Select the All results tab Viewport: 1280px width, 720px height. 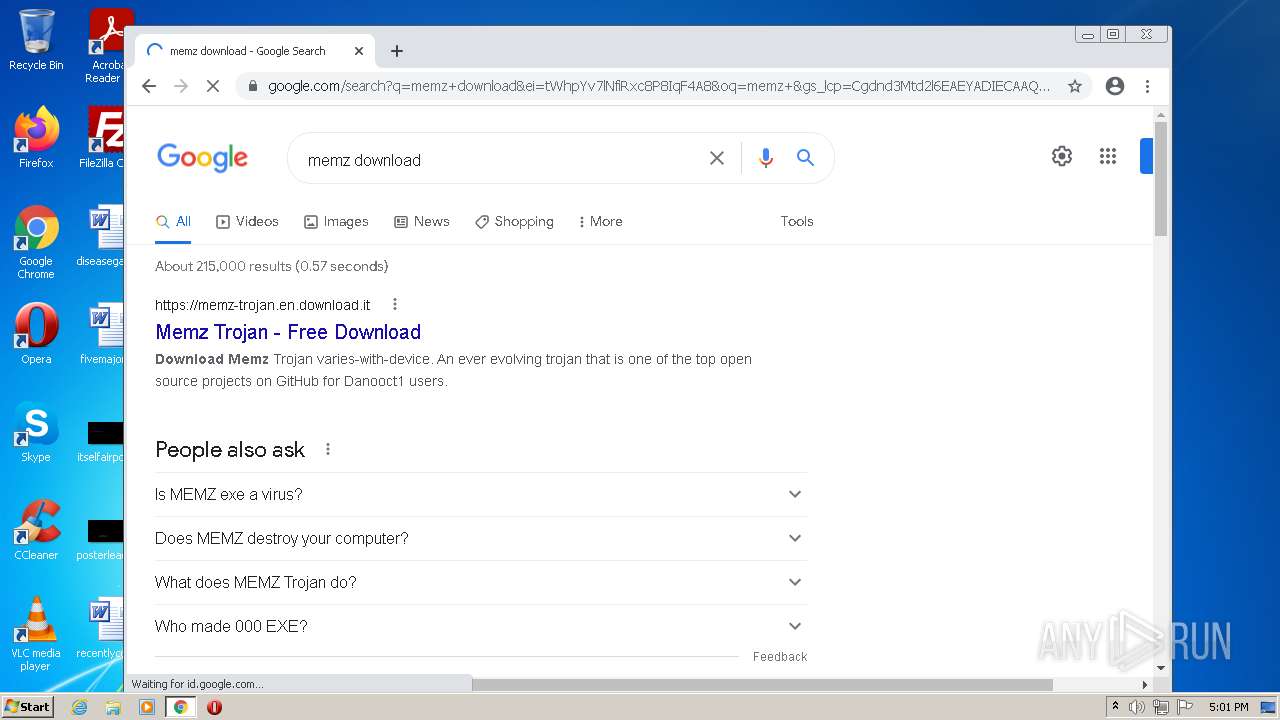[173, 222]
